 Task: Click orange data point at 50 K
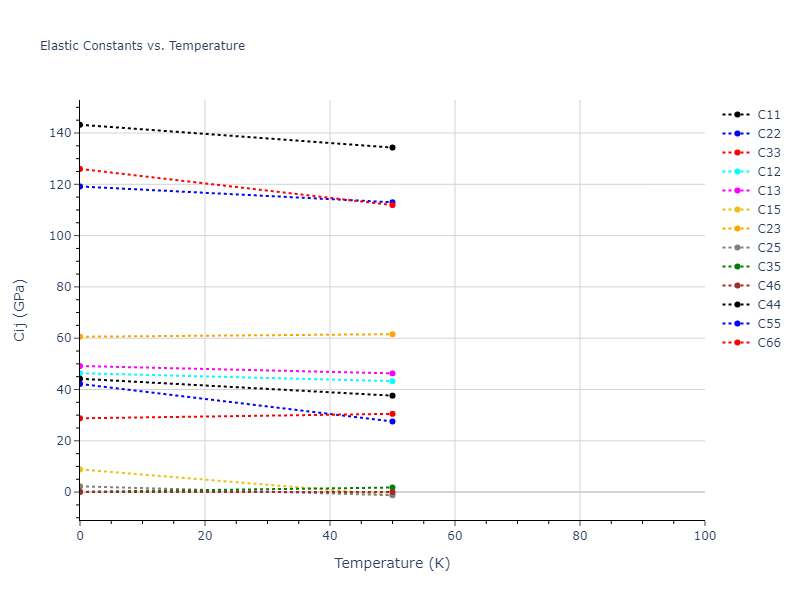click(392, 334)
